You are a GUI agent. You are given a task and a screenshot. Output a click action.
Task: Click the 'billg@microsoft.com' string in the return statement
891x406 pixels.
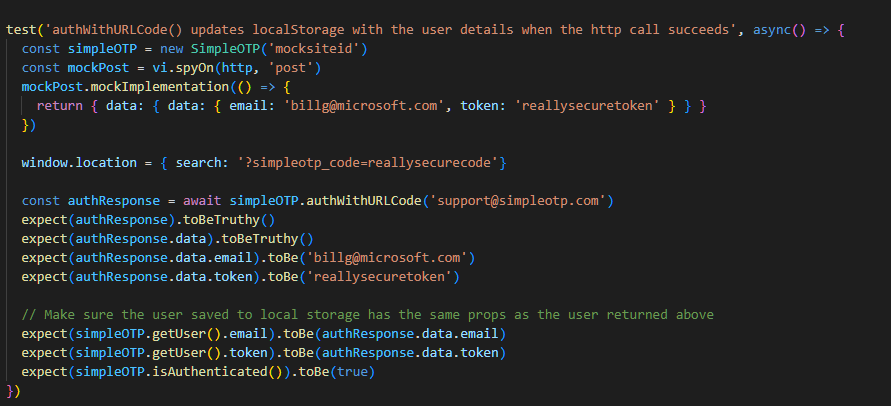363,106
